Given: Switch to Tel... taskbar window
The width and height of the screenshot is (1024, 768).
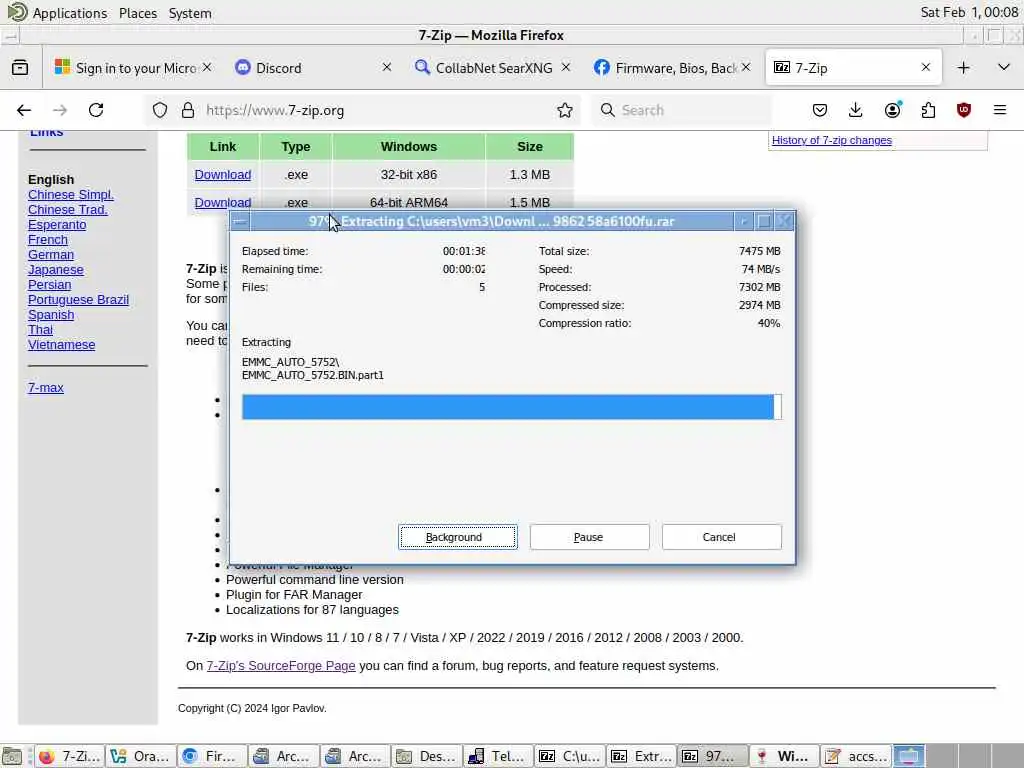Looking at the screenshot, I should (498, 756).
